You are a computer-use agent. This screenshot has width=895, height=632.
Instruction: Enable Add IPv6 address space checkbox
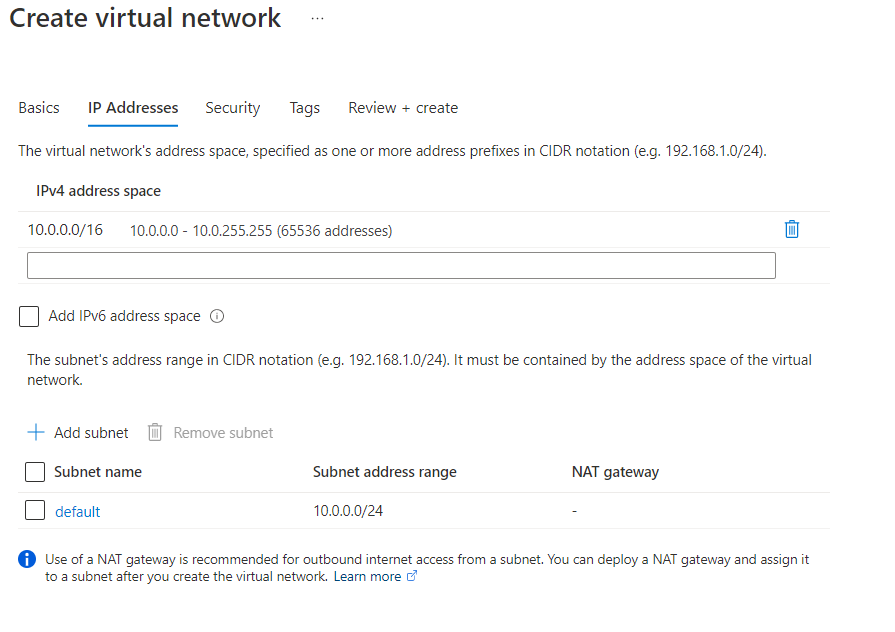(30, 317)
